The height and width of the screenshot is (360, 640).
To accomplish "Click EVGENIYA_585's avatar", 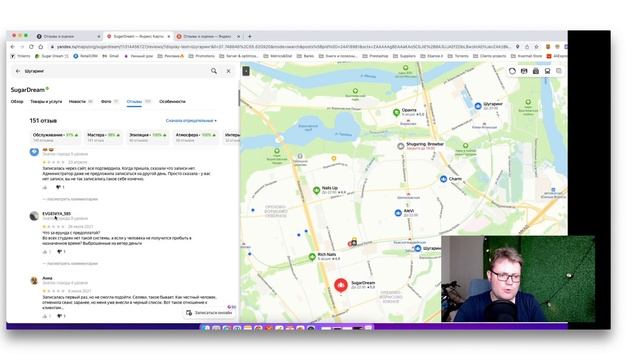I will [34, 216].
